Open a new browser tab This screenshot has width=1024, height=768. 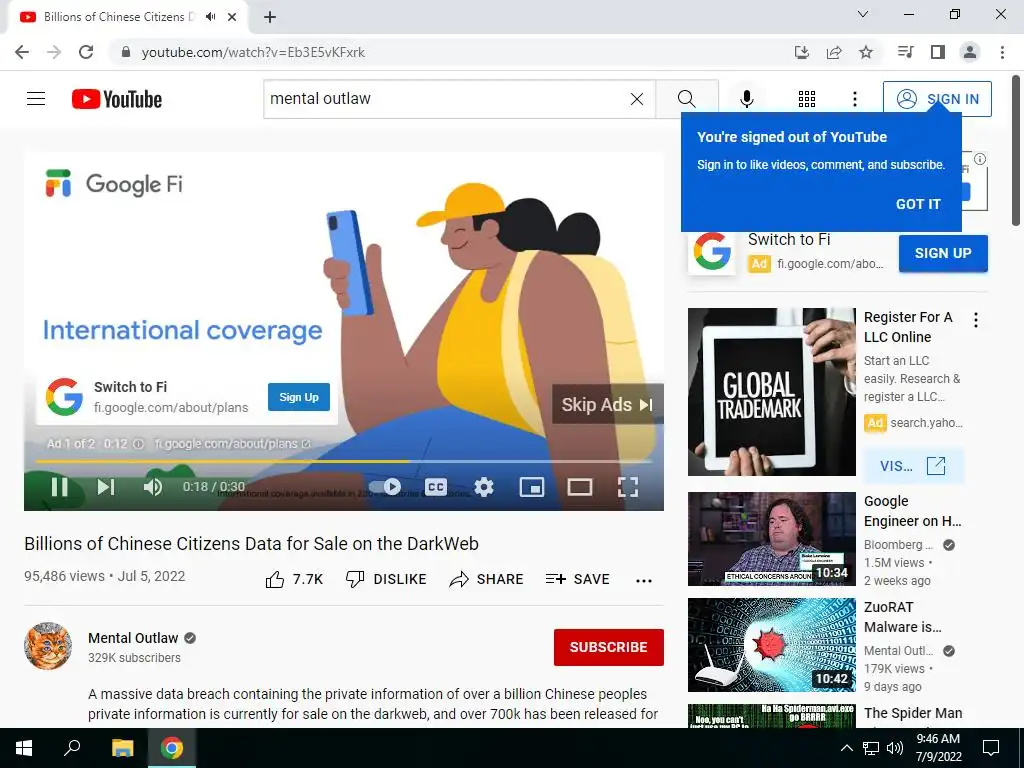point(270,17)
